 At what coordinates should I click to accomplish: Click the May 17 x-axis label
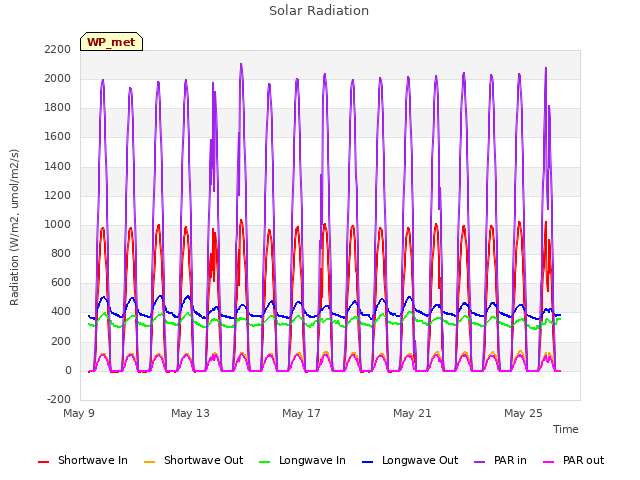pyautogui.click(x=301, y=413)
